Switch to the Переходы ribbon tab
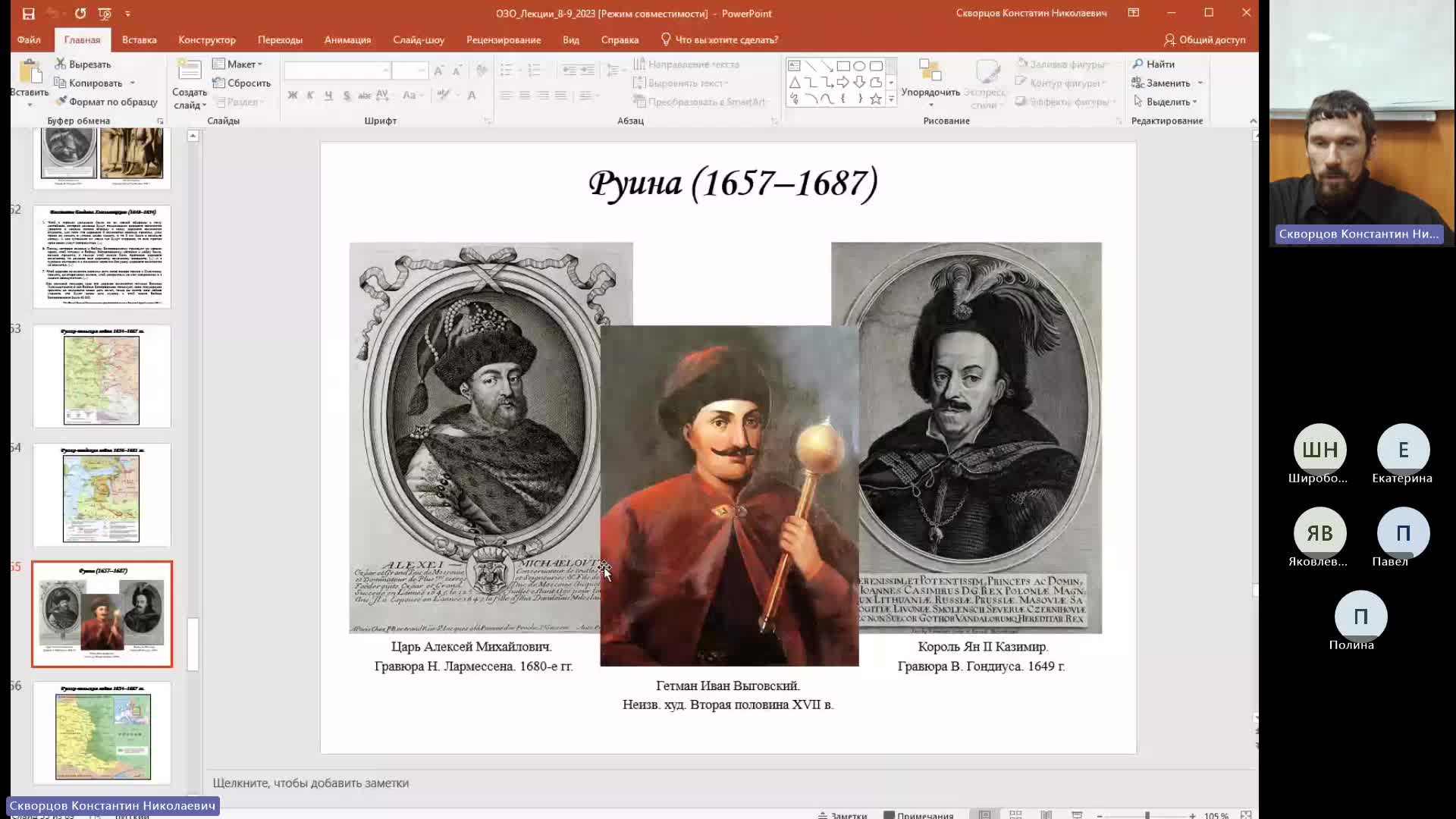The height and width of the screenshot is (819, 1456). click(280, 39)
